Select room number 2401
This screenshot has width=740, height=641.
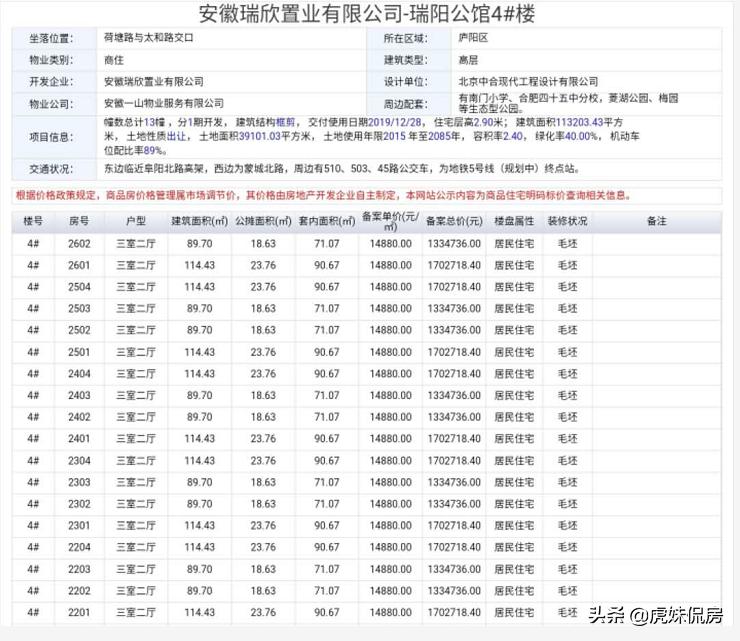coord(79,439)
